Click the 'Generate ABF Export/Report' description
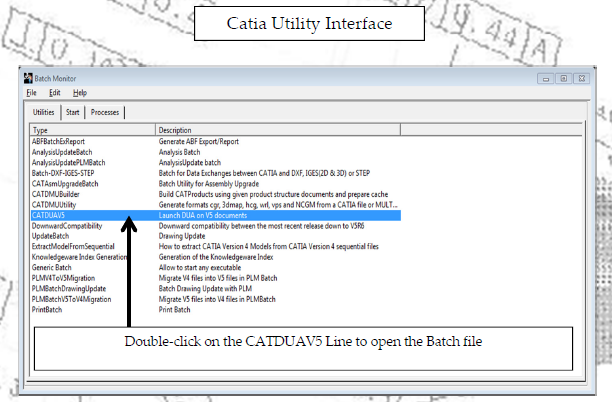This screenshot has height=402, width=612. [199, 142]
